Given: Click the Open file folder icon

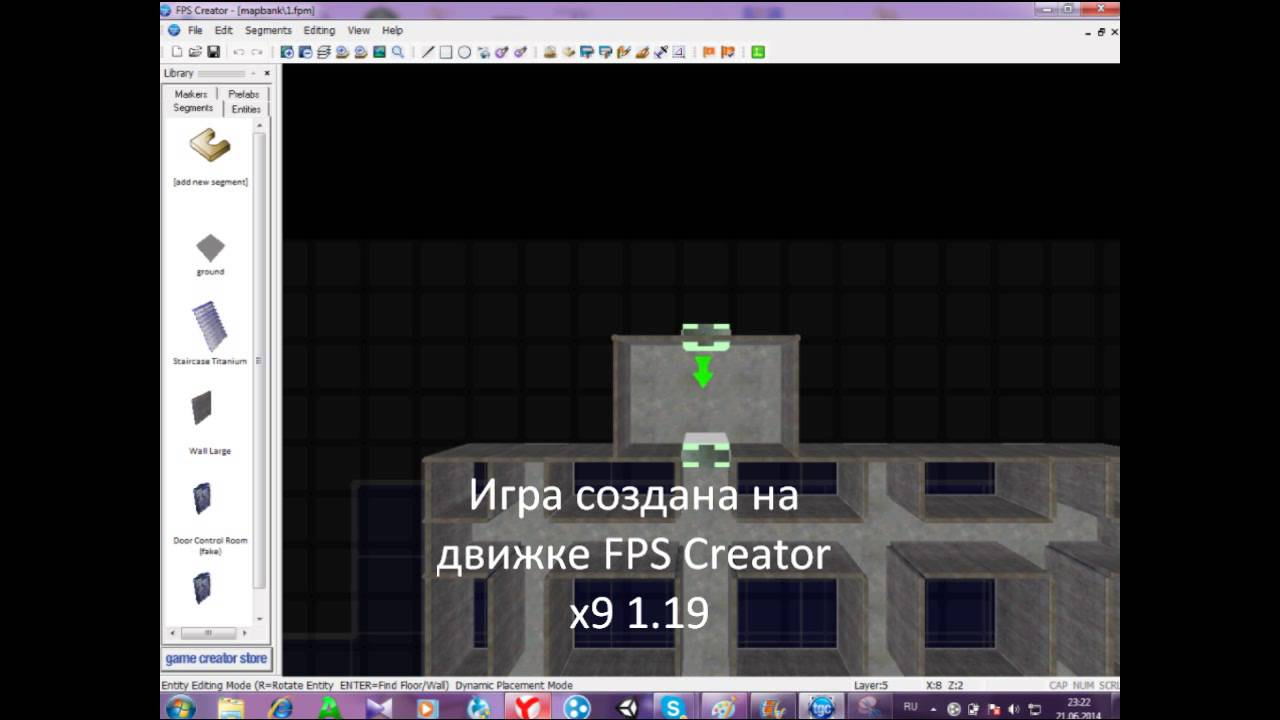Looking at the screenshot, I should pos(195,52).
